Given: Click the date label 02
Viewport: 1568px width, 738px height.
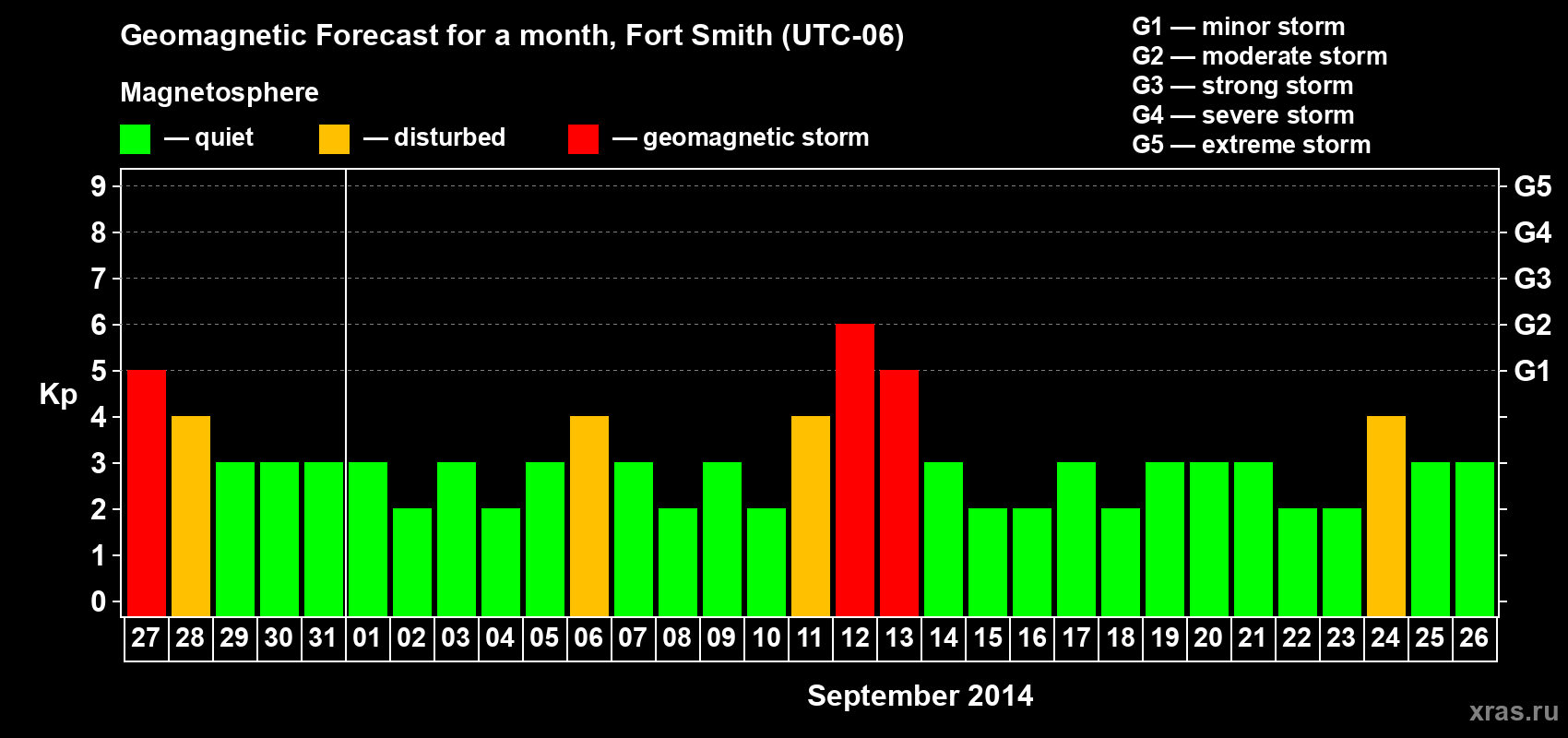Looking at the screenshot, I should pyautogui.click(x=411, y=637).
